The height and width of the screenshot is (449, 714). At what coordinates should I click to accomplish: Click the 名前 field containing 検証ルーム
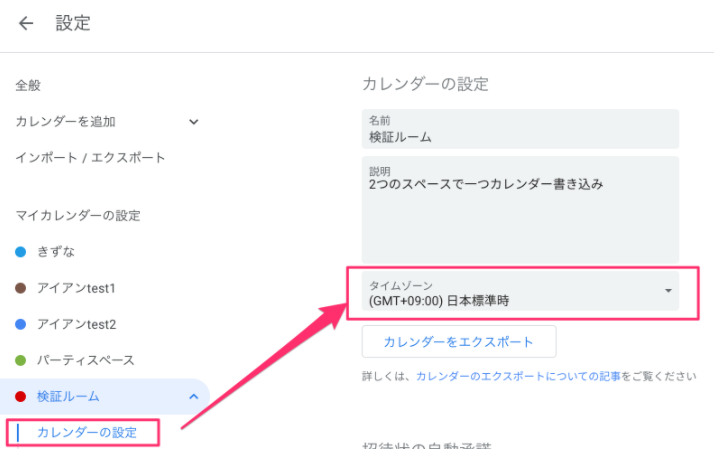(x=520, y=128)
